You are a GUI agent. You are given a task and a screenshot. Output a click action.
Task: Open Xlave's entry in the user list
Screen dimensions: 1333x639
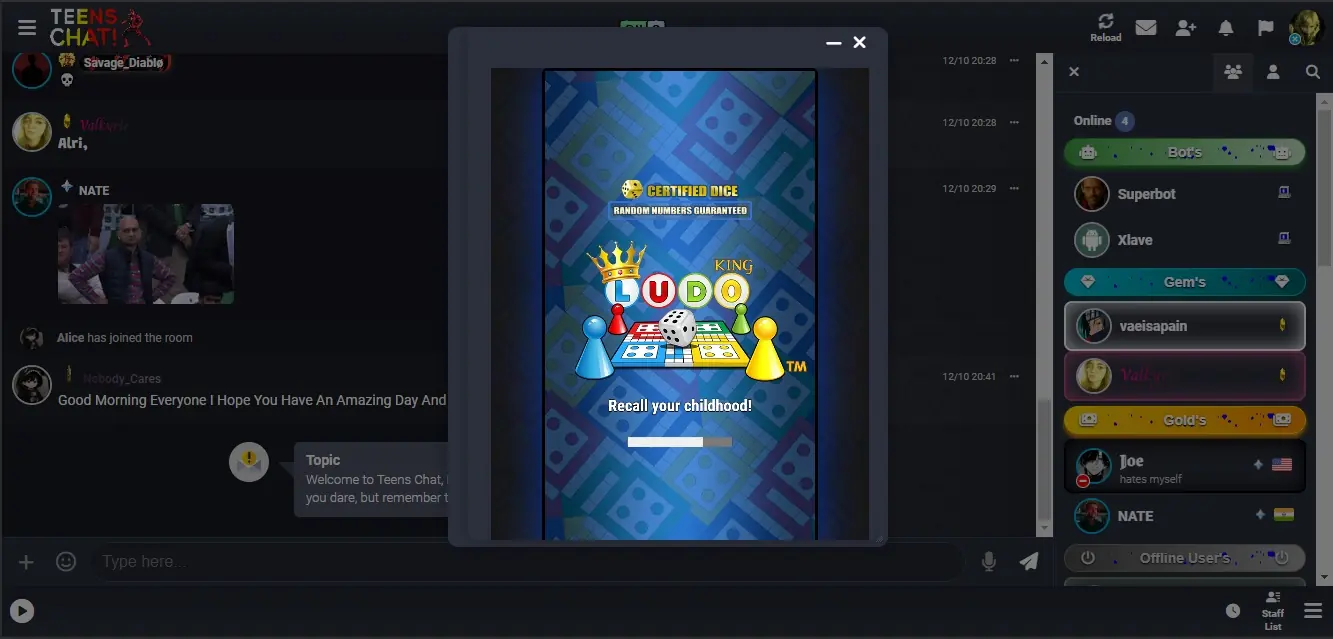pos(1185,240)
